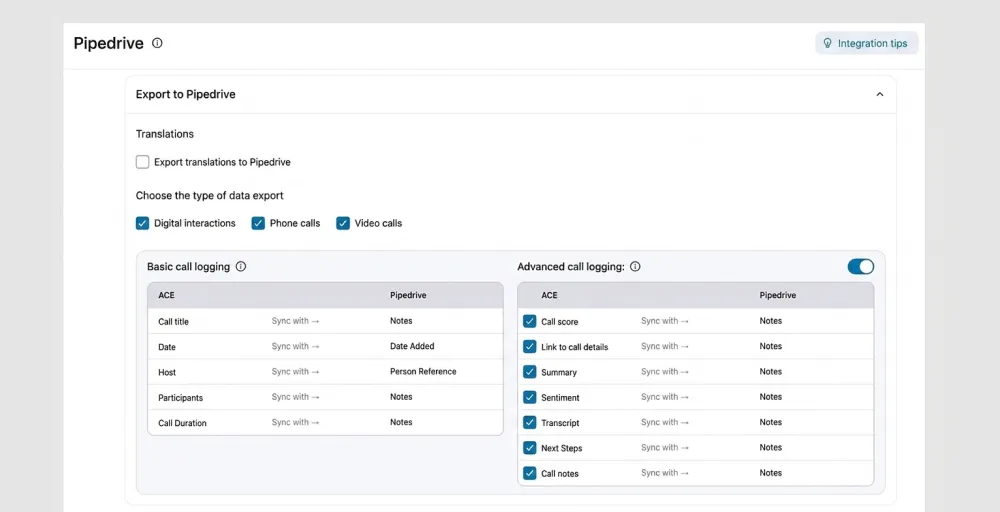Click info icon beside Advanced call logging
This screenshot has width=1000, height=512.
[x=635, y=267]
